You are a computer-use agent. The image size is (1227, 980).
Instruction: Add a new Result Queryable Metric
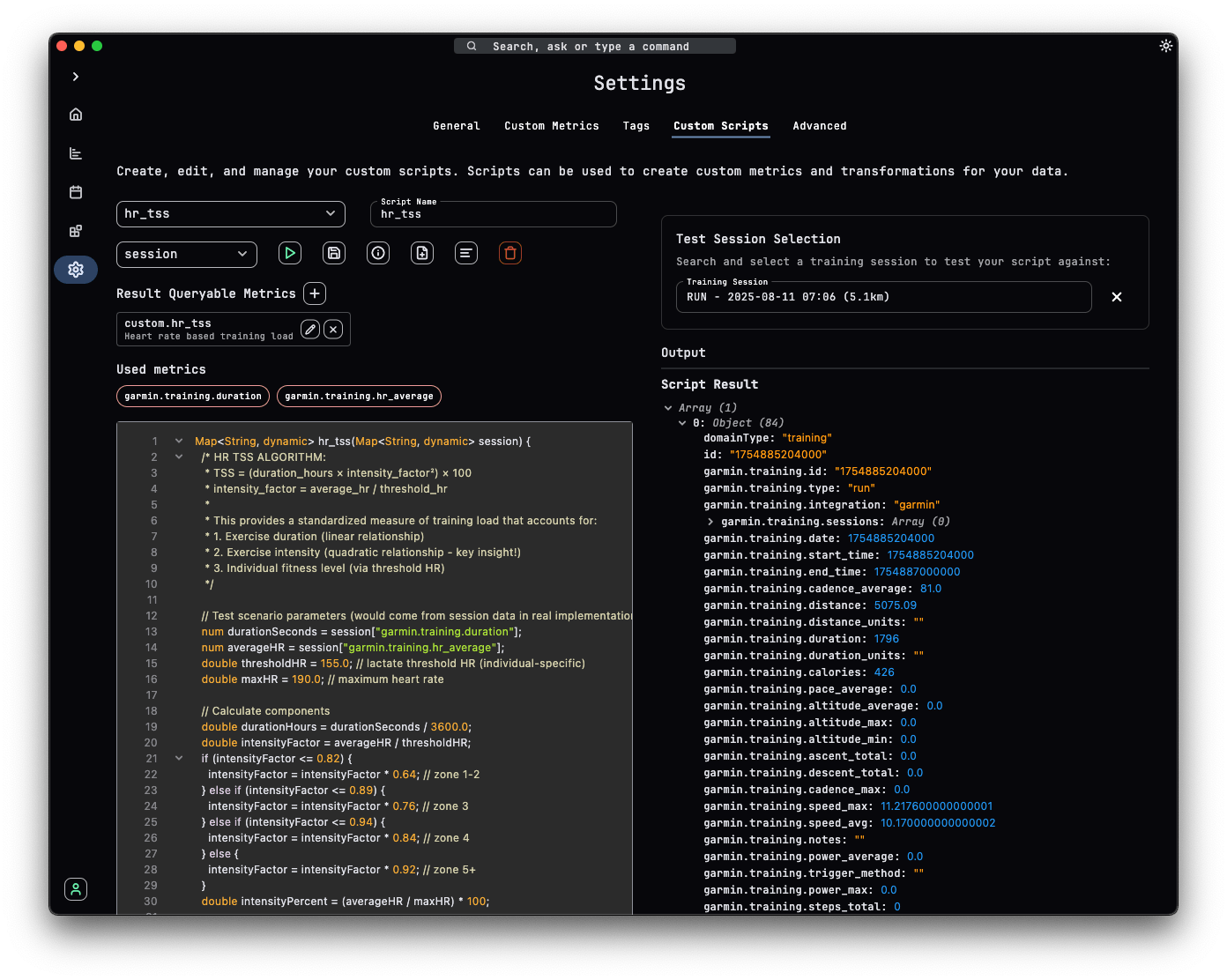(x=315, y=293)
